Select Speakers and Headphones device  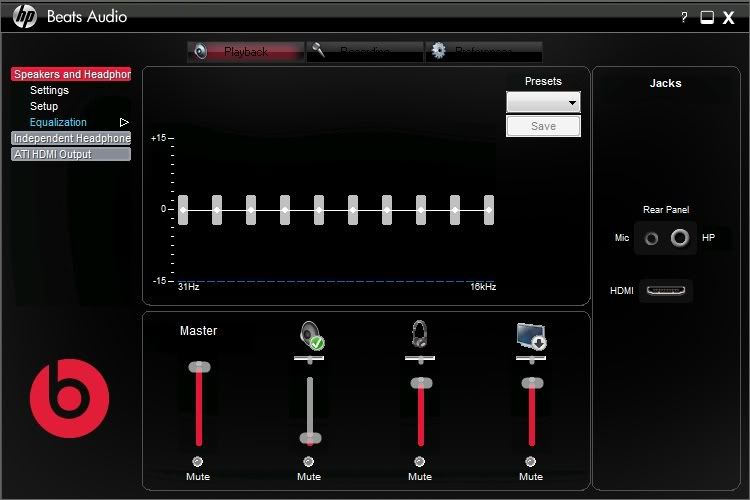coord(71,74)
